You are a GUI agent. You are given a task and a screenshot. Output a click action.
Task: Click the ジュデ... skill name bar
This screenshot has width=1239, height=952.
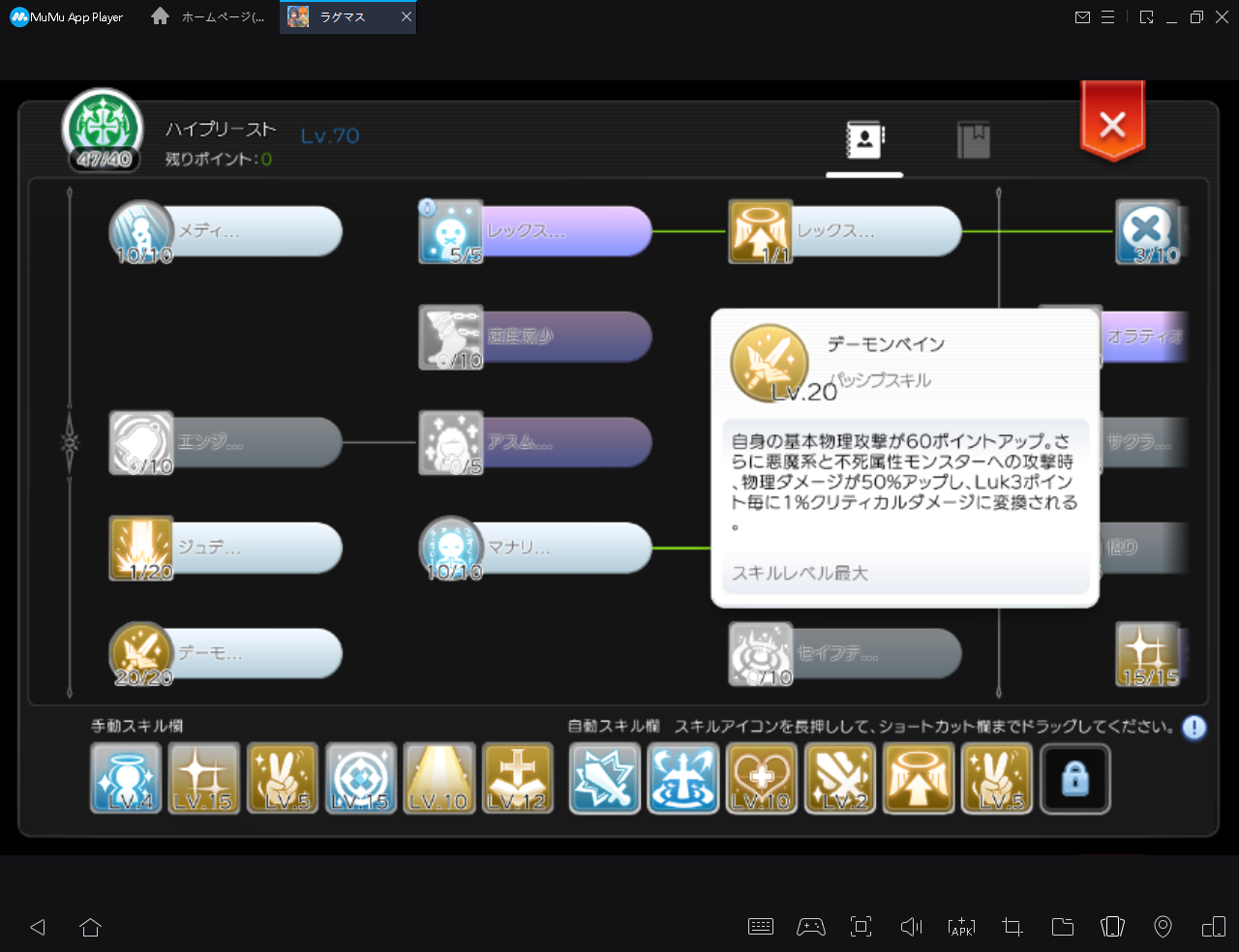tap(257, 548)
